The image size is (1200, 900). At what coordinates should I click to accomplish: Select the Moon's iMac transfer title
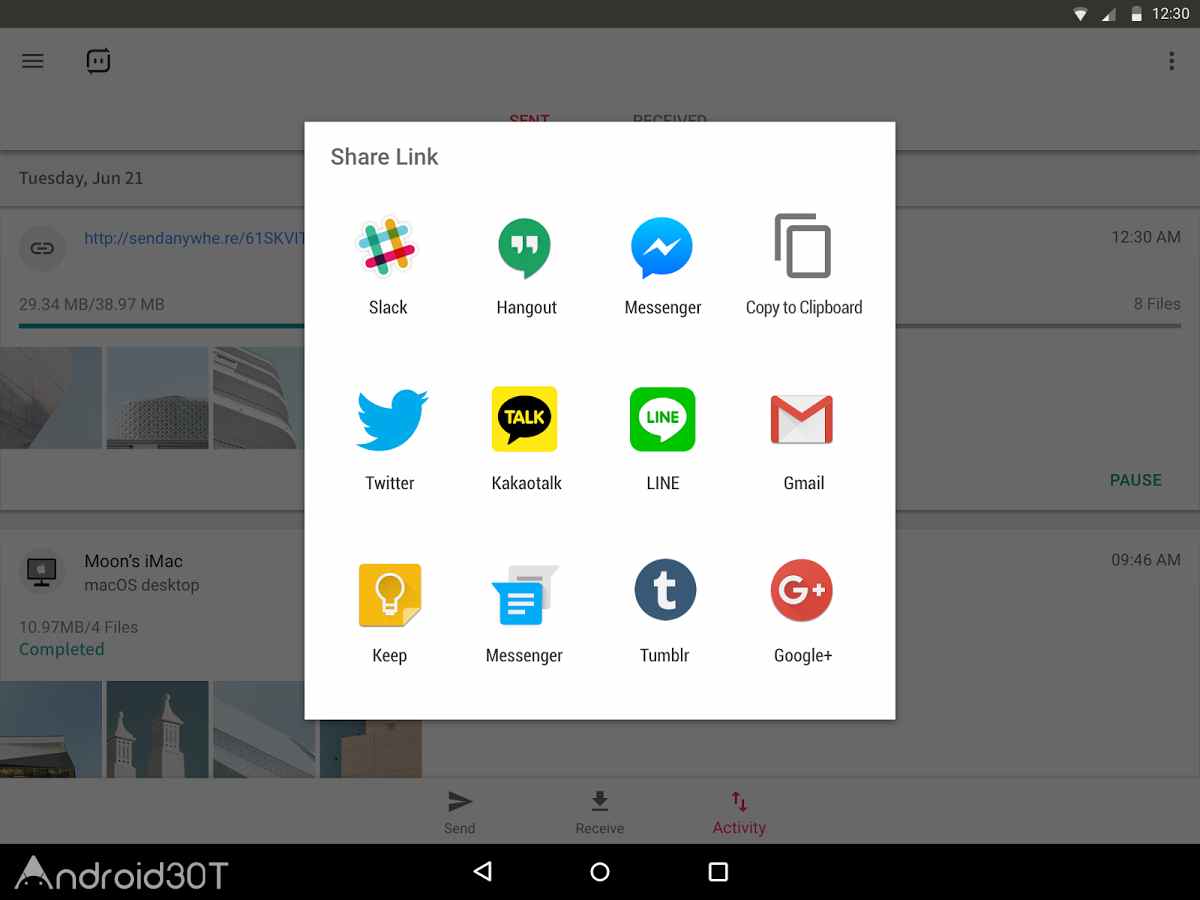[x=133, y=561]
